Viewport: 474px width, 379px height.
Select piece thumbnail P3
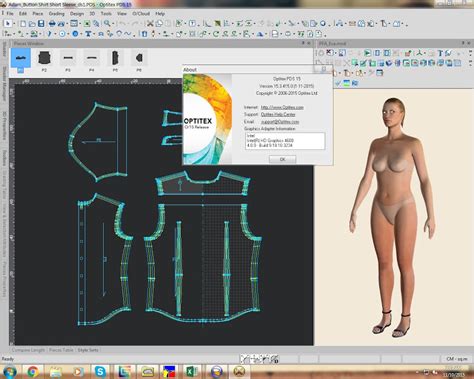[x=68, y=60]
